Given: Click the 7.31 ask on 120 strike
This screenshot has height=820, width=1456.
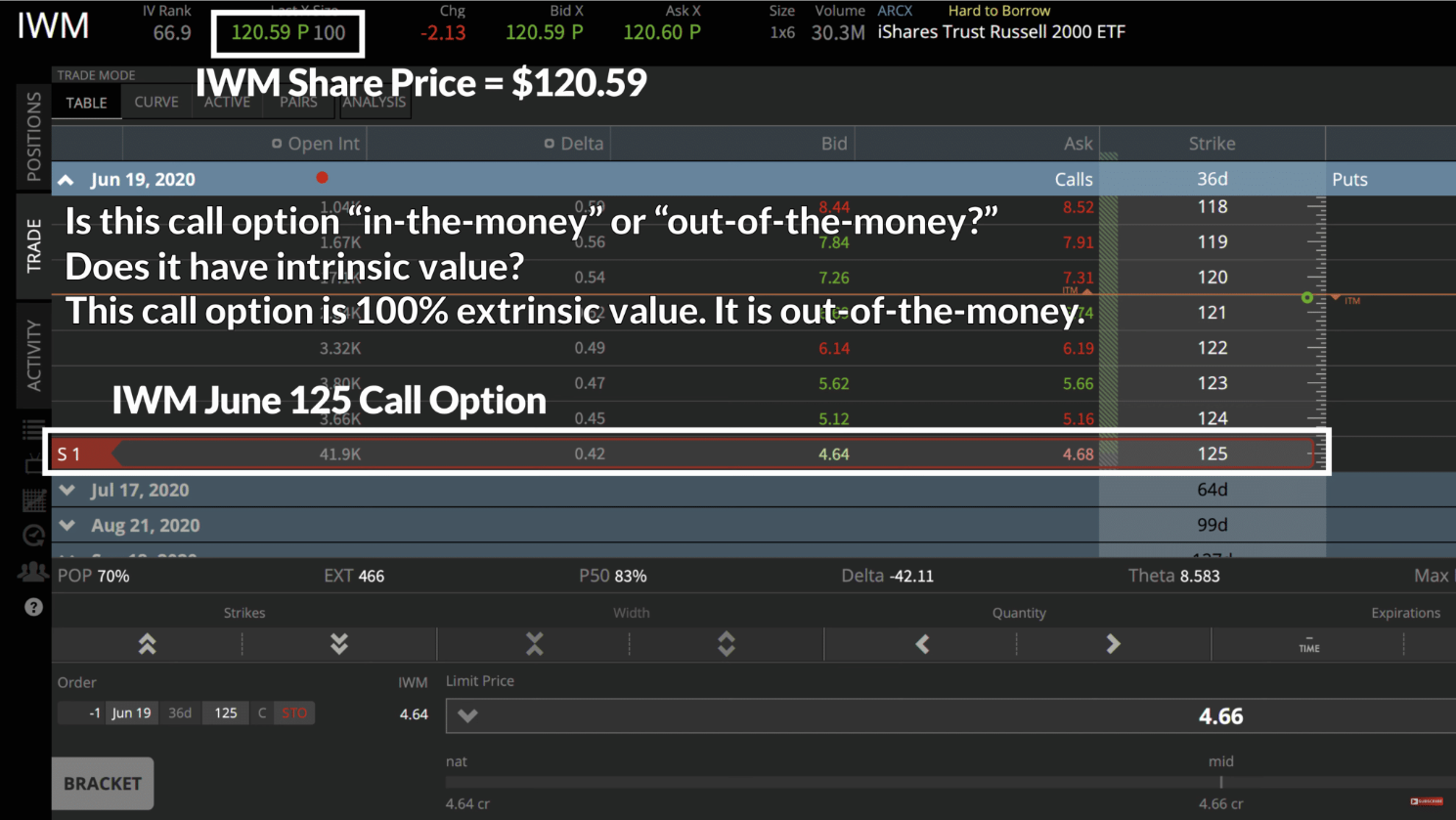Looking at the screenshot, I should pos(1078,278).
